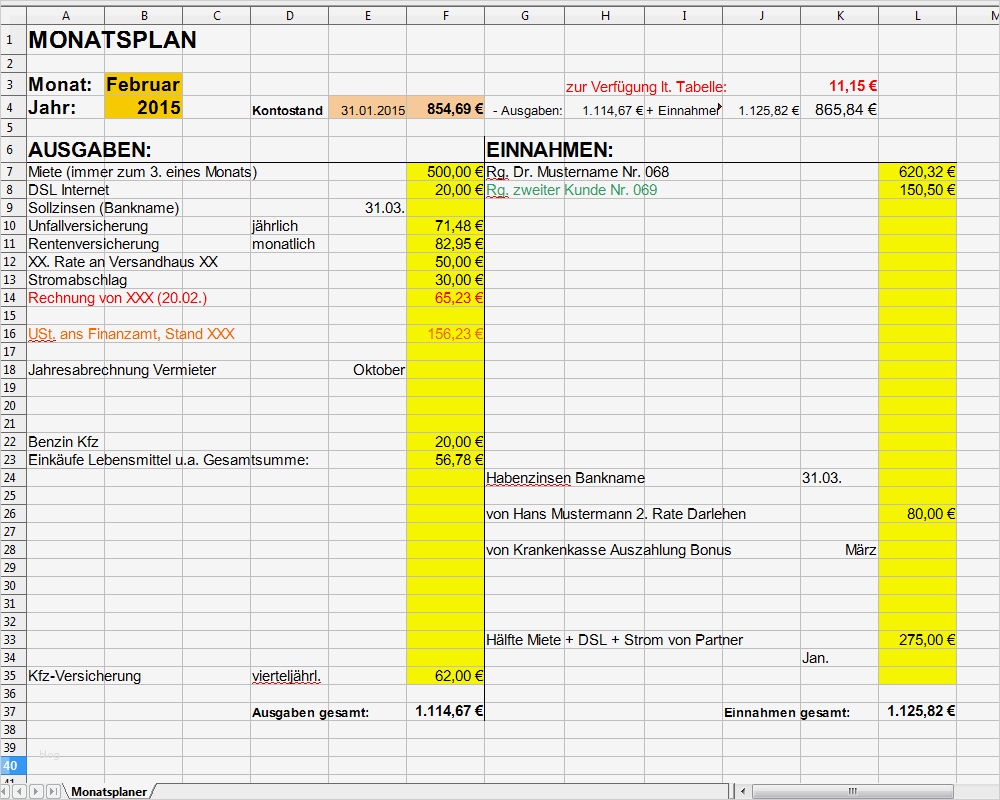This screenshot has width=1000, height=800.
Task: Click the 2015 year cell
Action: tap(143, 107)
